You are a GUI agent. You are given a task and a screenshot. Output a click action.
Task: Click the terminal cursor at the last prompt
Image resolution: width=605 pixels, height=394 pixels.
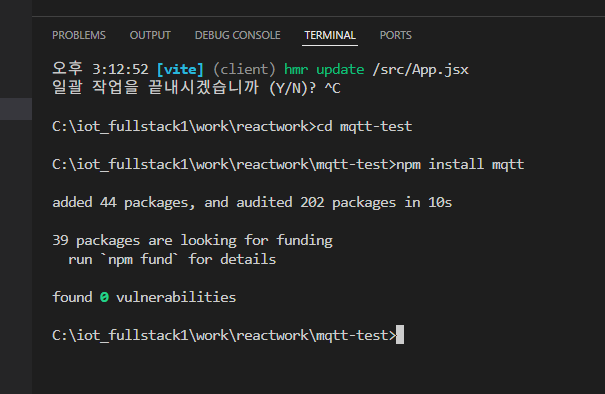point(400,335)
